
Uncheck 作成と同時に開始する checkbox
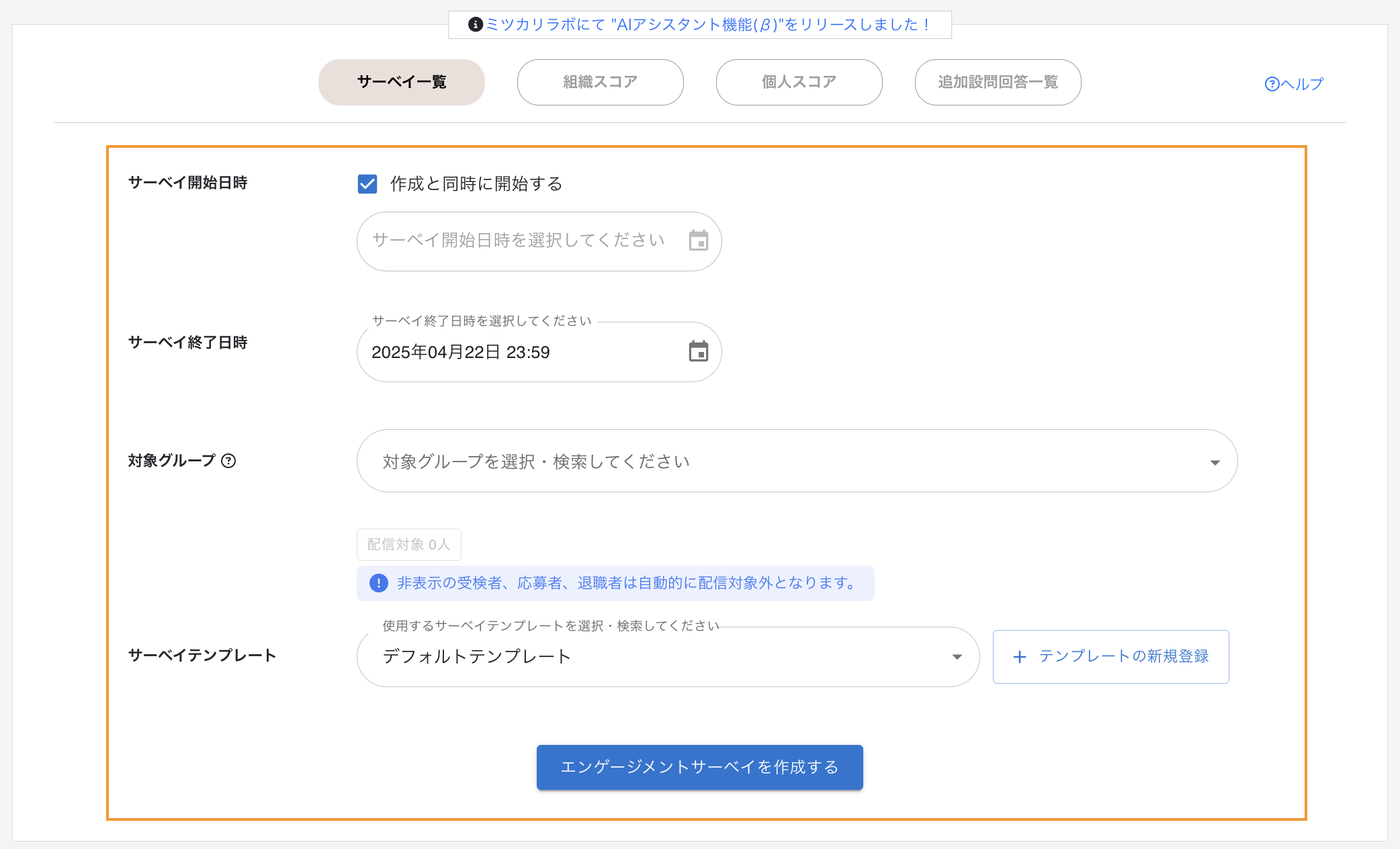(x=367, y=184)
